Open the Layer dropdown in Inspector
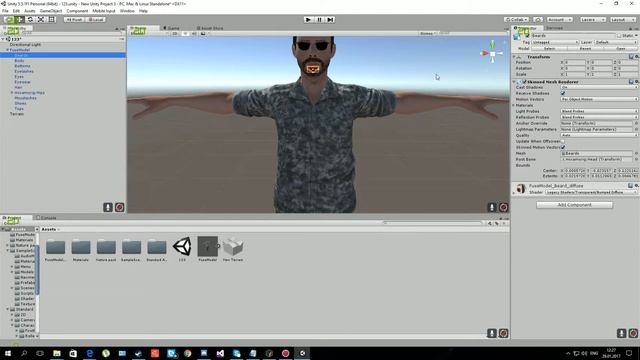 pyautogui.click(x=616, y=42)
